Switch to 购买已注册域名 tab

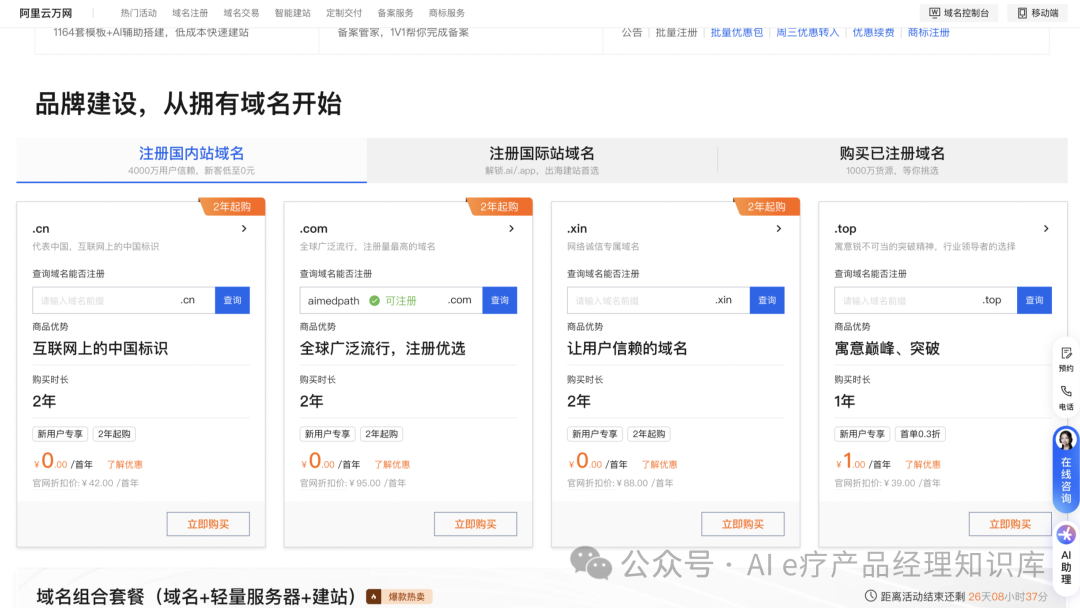tap(892, 160)
